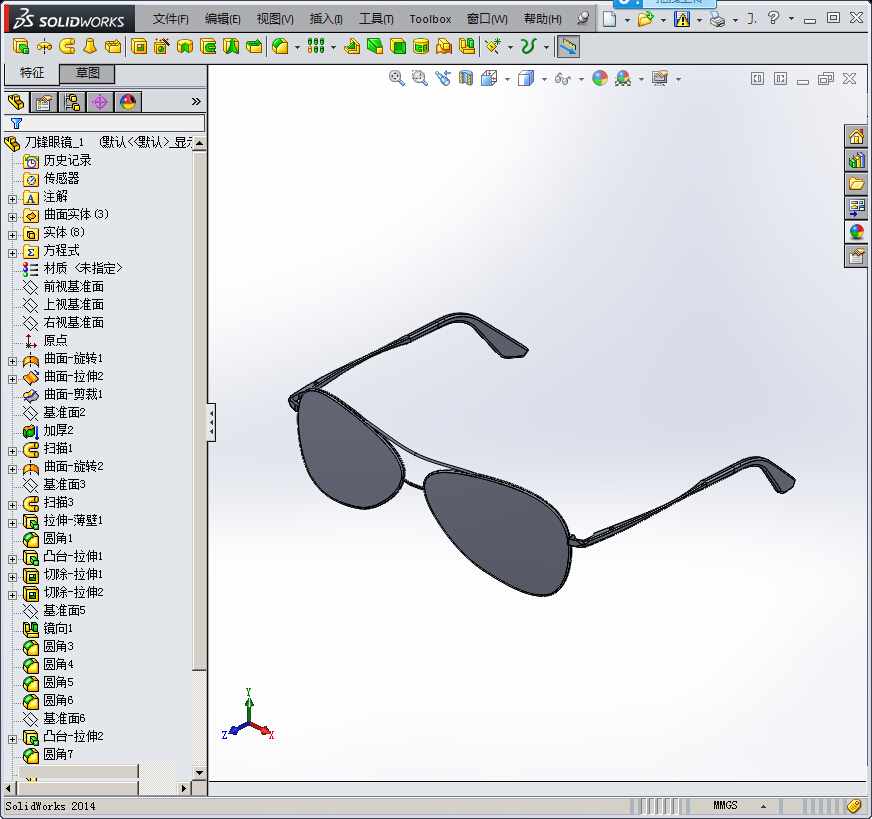Select the Intersect tool

click(444, 47)
